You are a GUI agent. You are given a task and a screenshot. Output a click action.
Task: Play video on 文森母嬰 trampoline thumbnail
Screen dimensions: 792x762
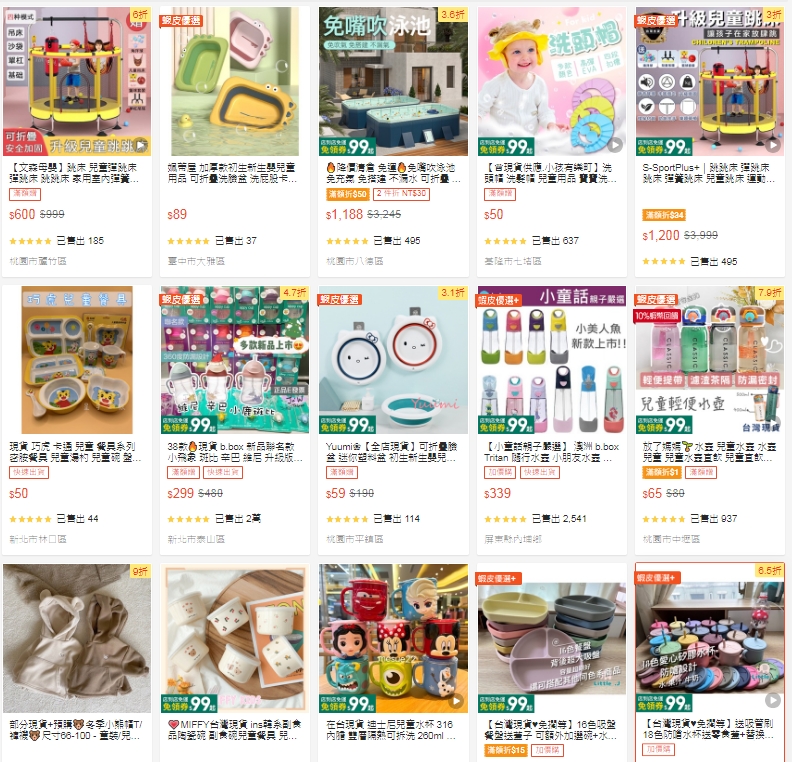pos(141,145)
